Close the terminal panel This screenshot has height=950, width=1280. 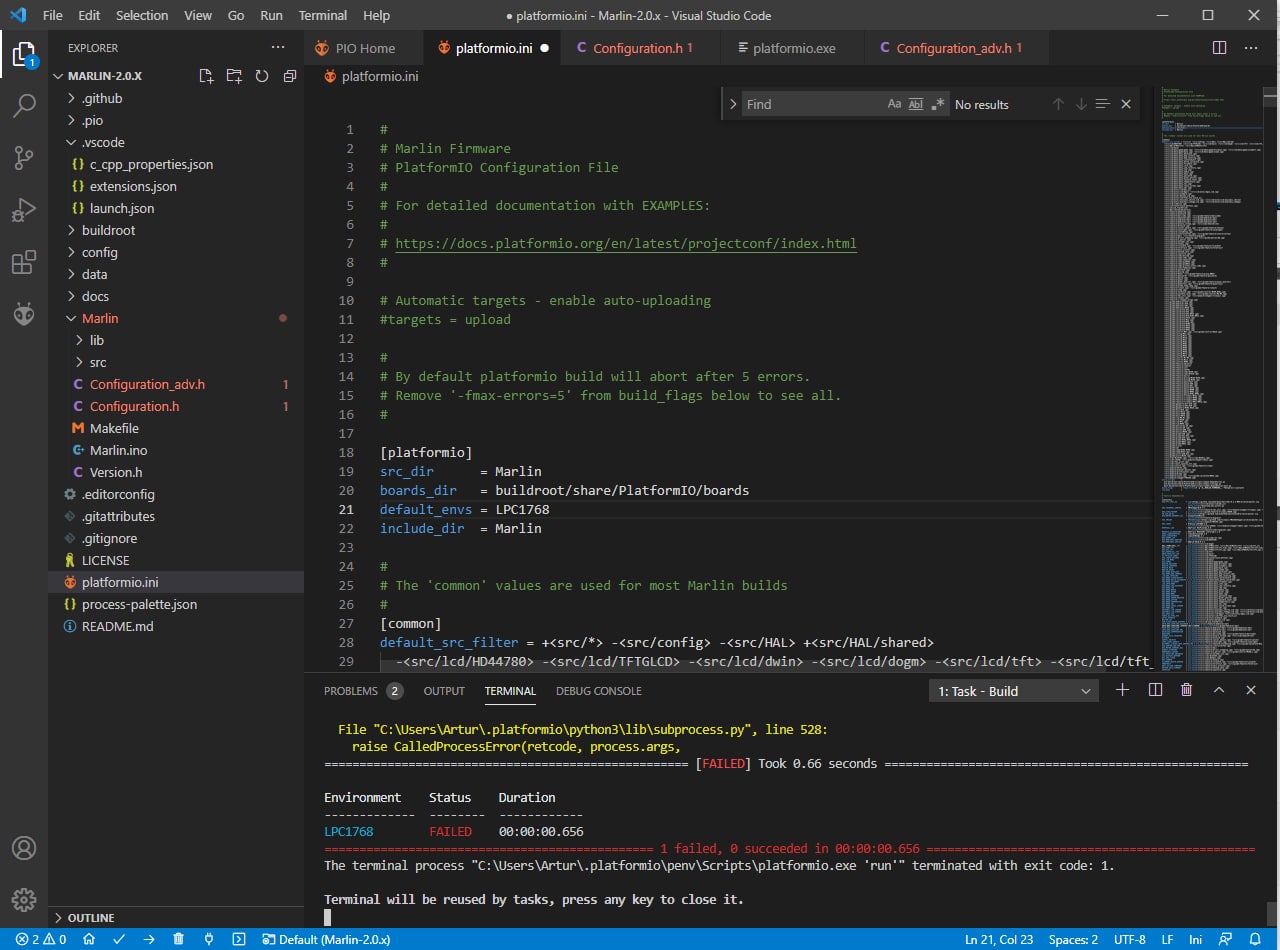pyautogui.click(x=1251, y=690)
